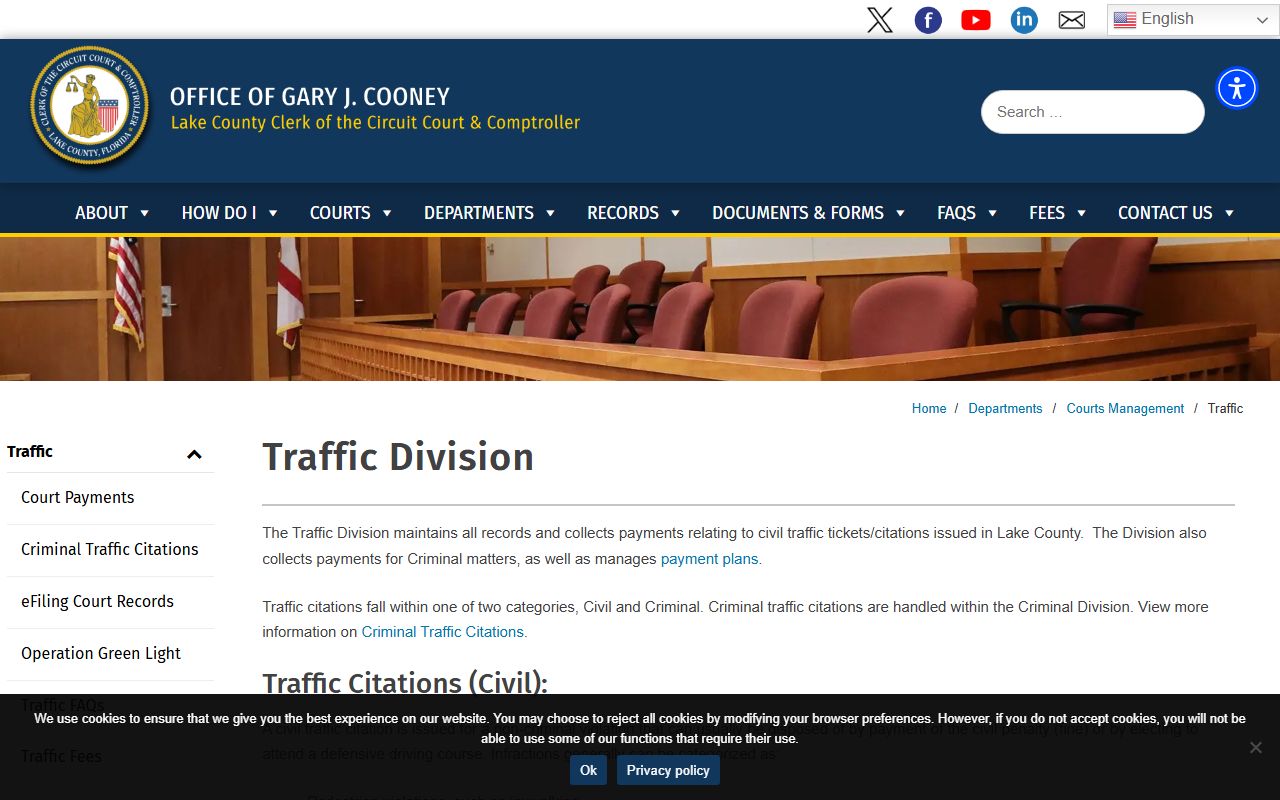Click the email envelope icon

1072,20
